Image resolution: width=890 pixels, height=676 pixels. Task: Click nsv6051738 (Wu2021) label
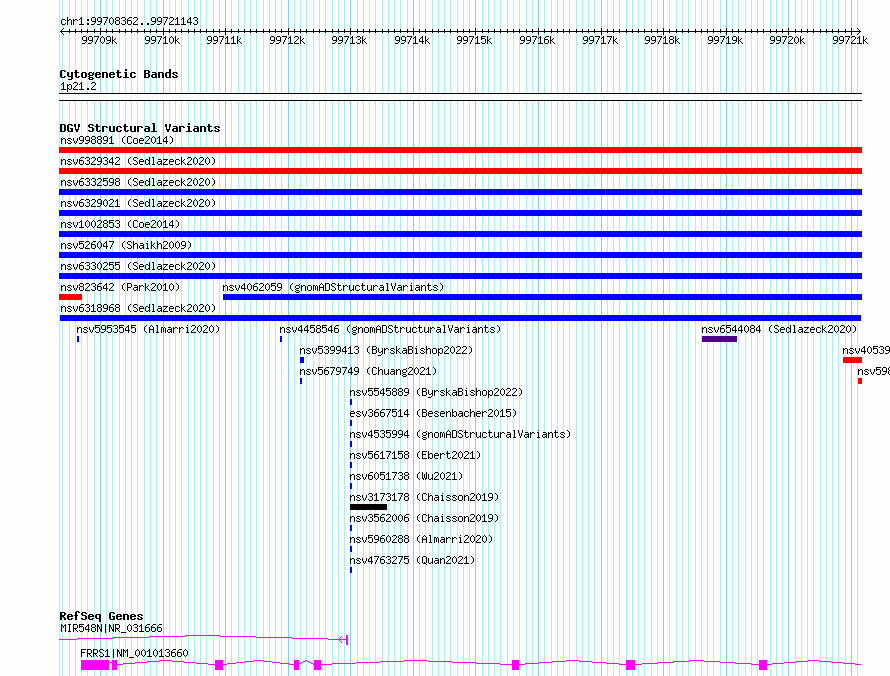pyautogui.click(x=406, y=476)
